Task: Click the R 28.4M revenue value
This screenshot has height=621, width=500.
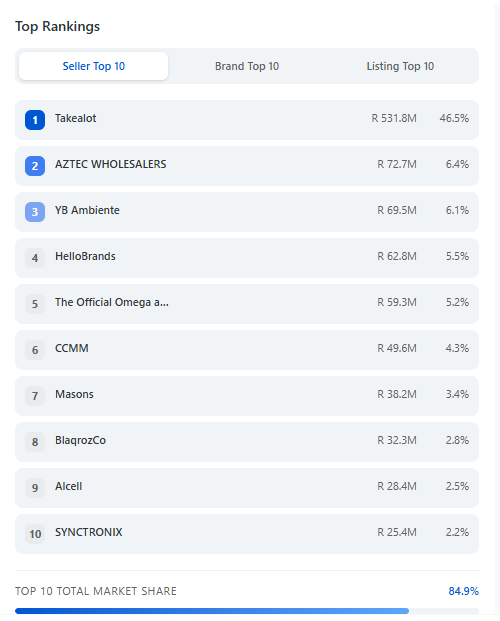Action: (x=397, y=486)
